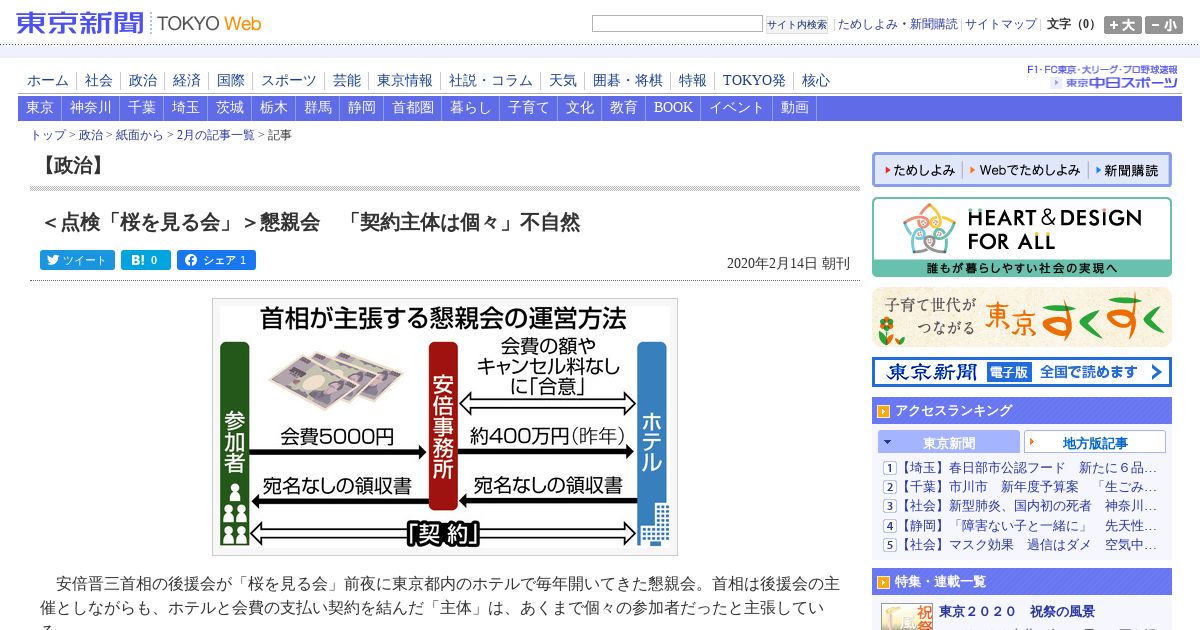Select the 子育て tab
1200x630 pixels.
[529, 108]
